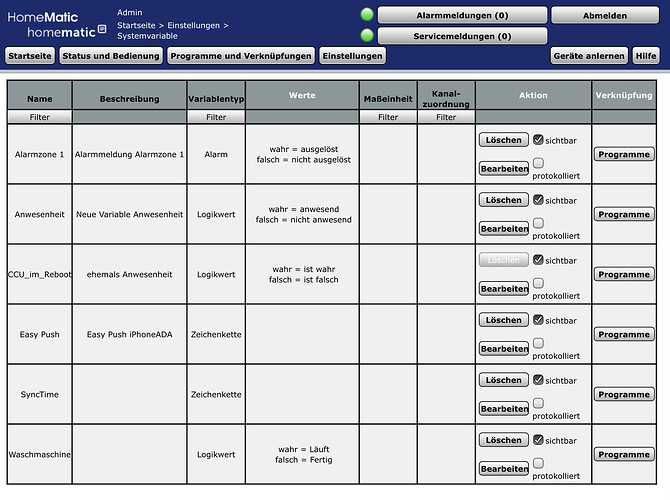Go to Startseite in navigation bar
This screenshot has height=500, width=670.
click(x=29, y=56)
